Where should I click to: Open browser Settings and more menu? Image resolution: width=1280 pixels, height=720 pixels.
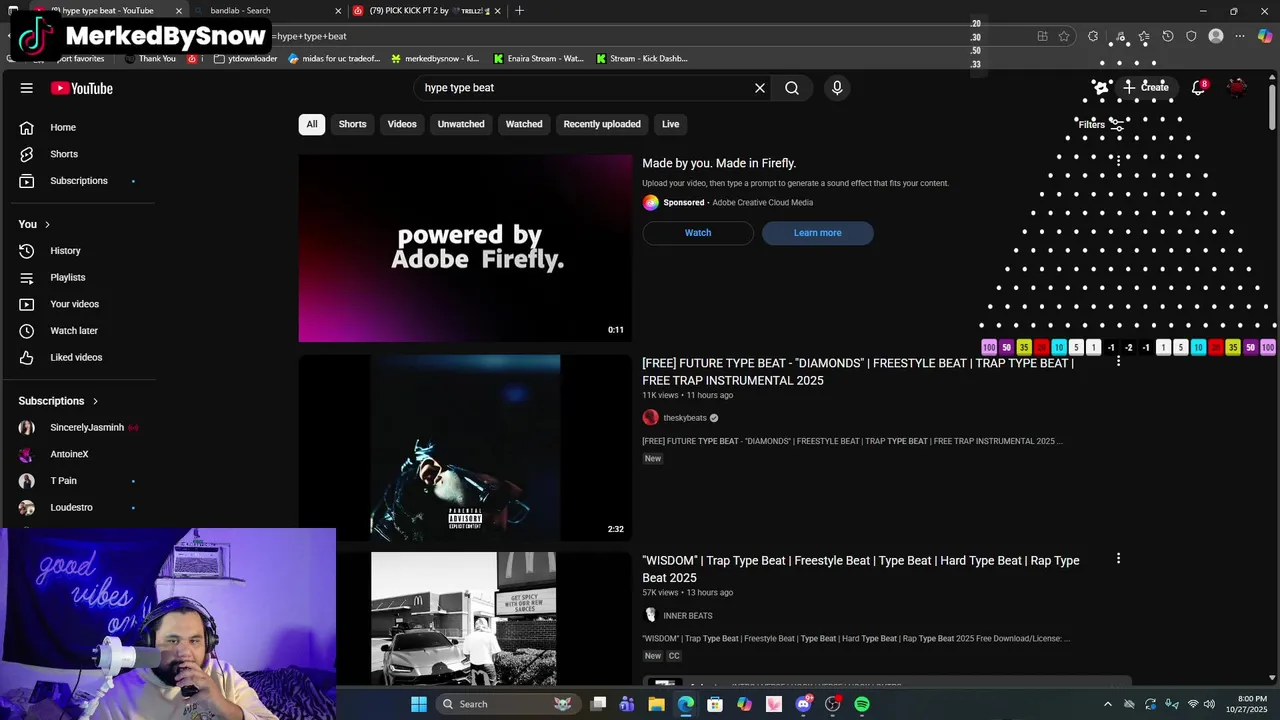pyautogui.click(x=1240, y=36)
